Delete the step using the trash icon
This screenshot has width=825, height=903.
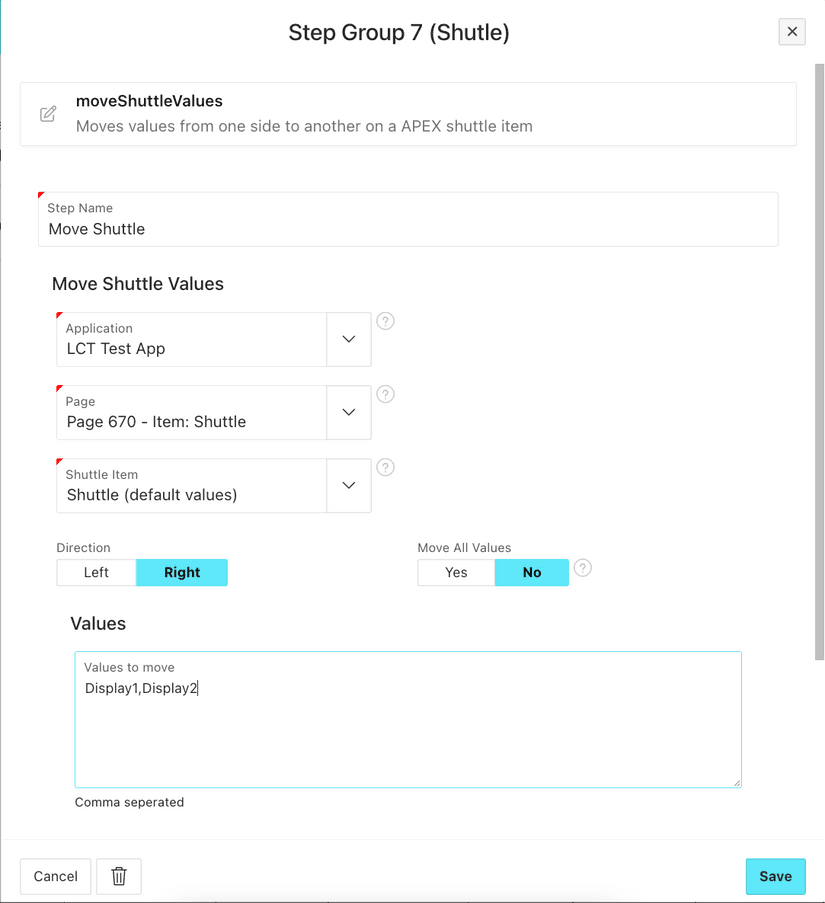click(119, 876)
